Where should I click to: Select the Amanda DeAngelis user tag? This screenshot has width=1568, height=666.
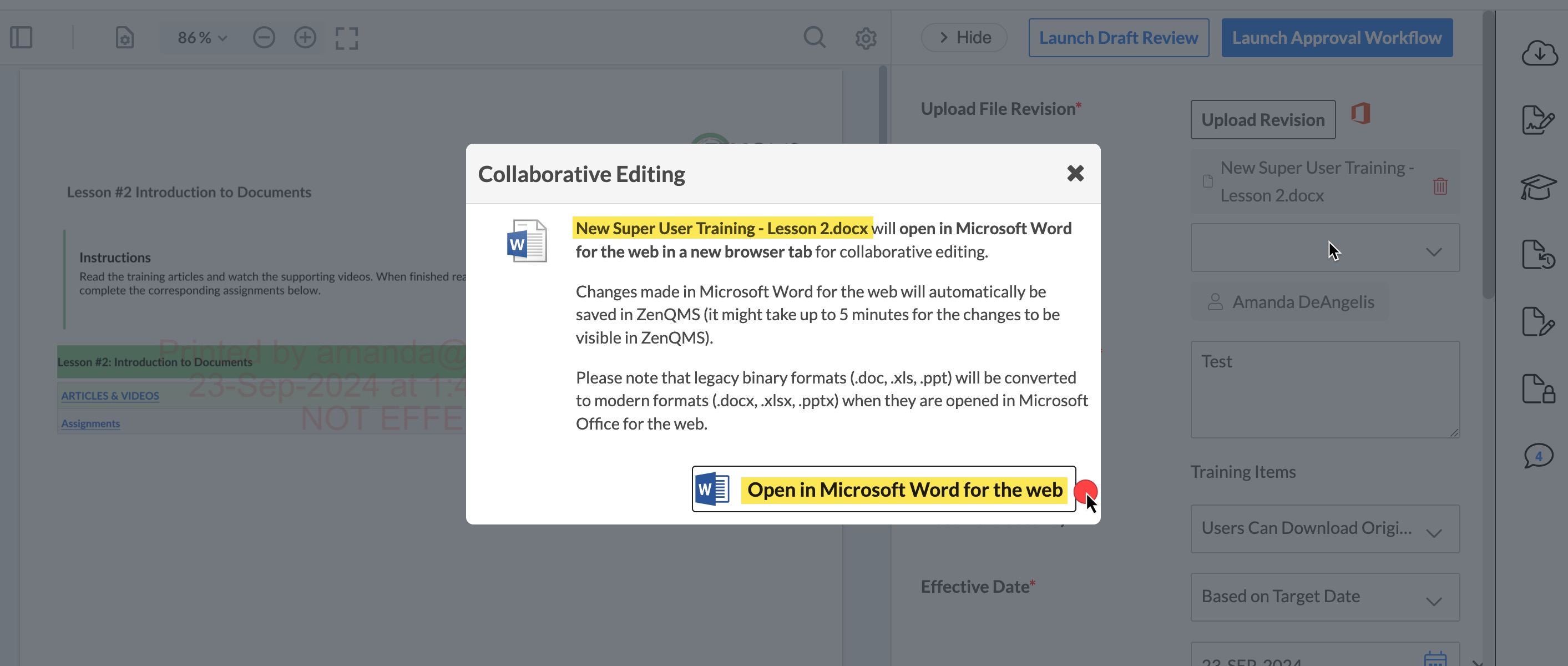(1291, 302)
